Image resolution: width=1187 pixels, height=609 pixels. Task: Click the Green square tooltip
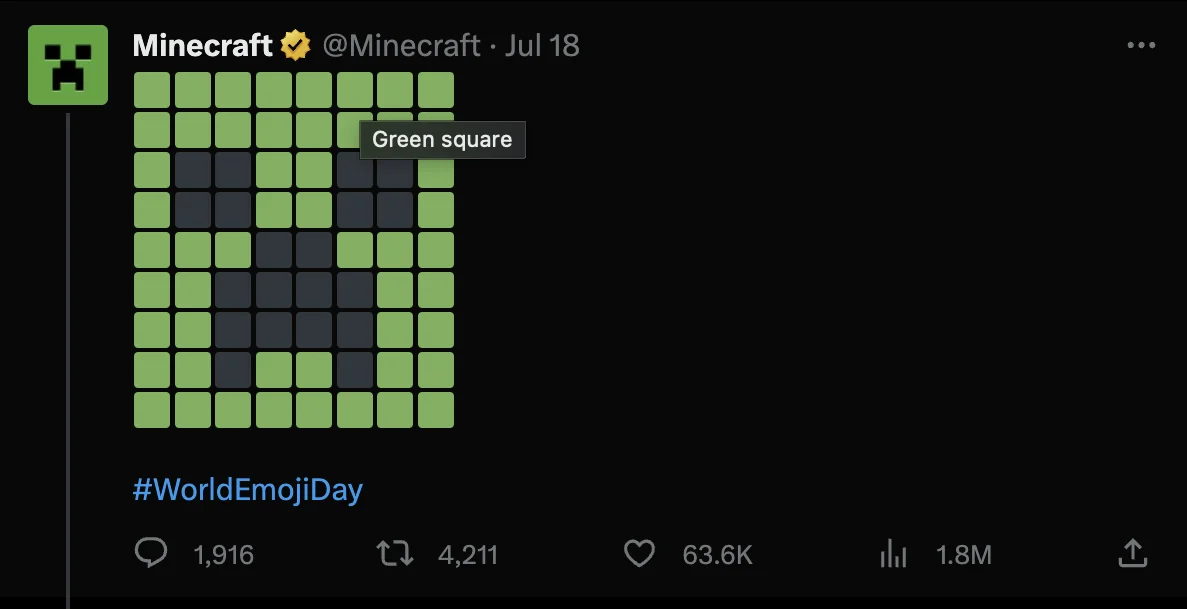pyautogui.click(x=442, y=140)
